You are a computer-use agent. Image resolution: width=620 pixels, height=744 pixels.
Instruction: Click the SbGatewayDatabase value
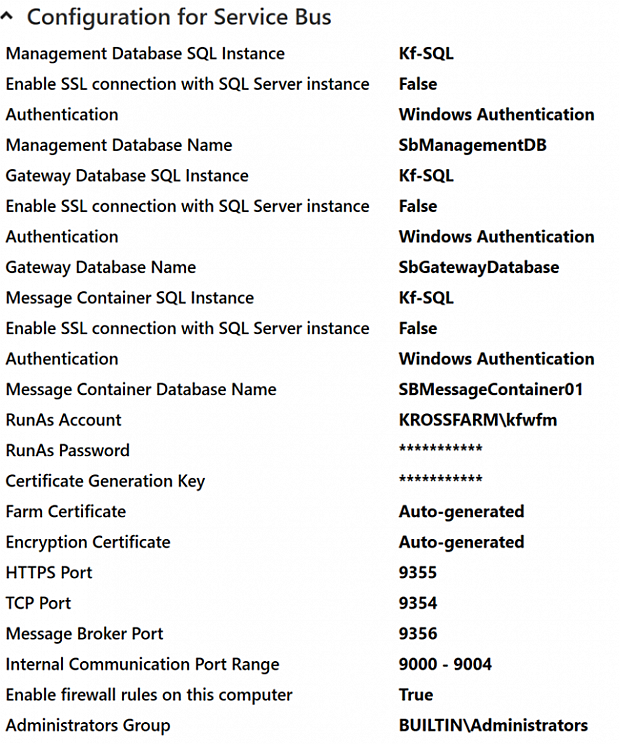(x=478, y=267)
